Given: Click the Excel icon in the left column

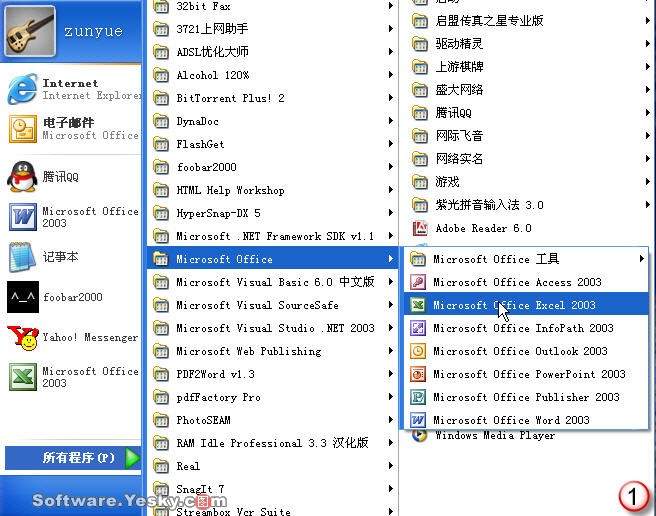Looking at the screenshot, I should coord(23,377).
